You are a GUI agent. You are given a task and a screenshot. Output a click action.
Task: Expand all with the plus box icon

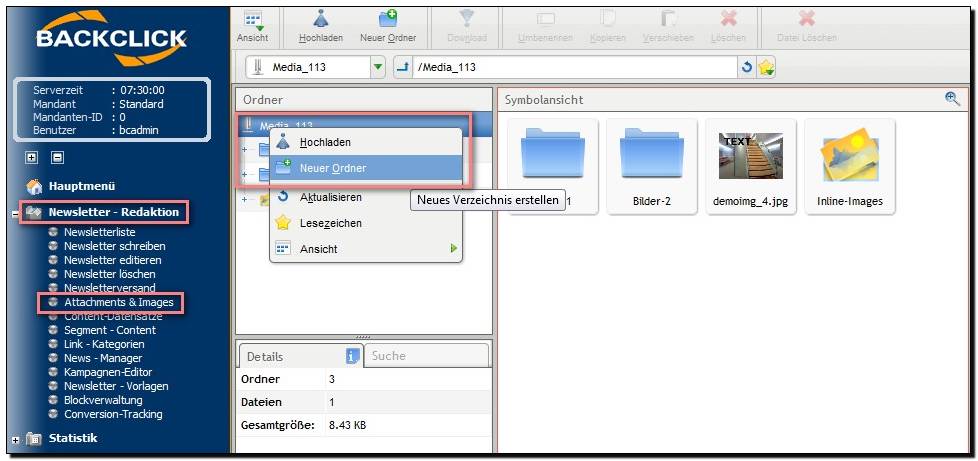pos(31,158)
